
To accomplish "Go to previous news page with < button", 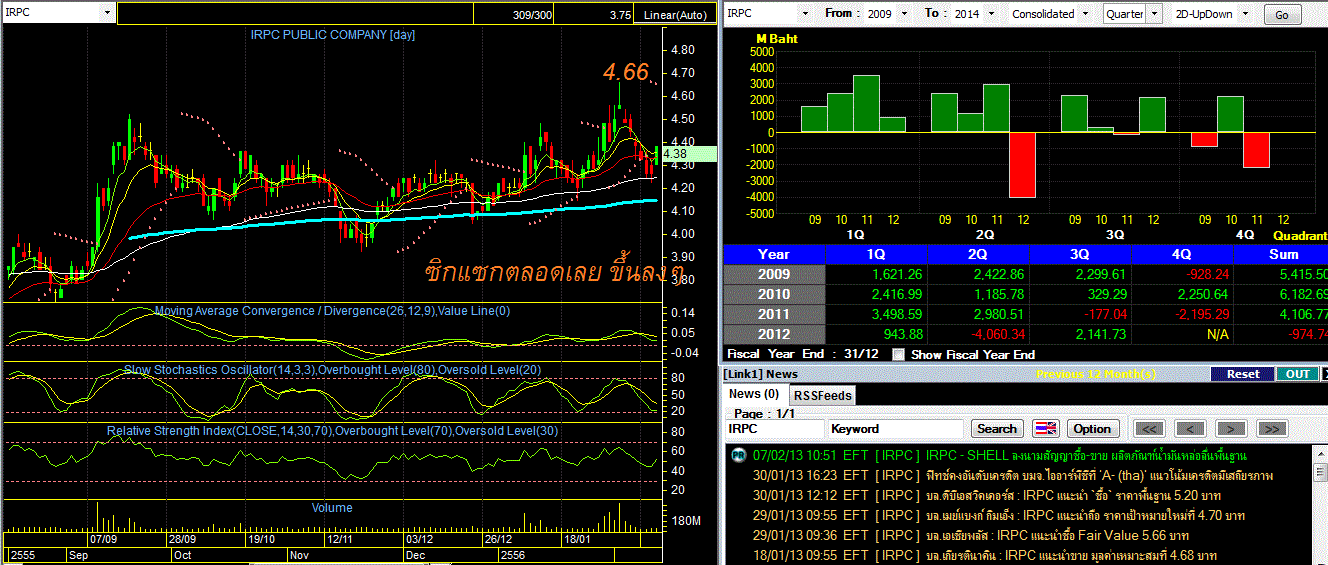I will click(1190, 428).
